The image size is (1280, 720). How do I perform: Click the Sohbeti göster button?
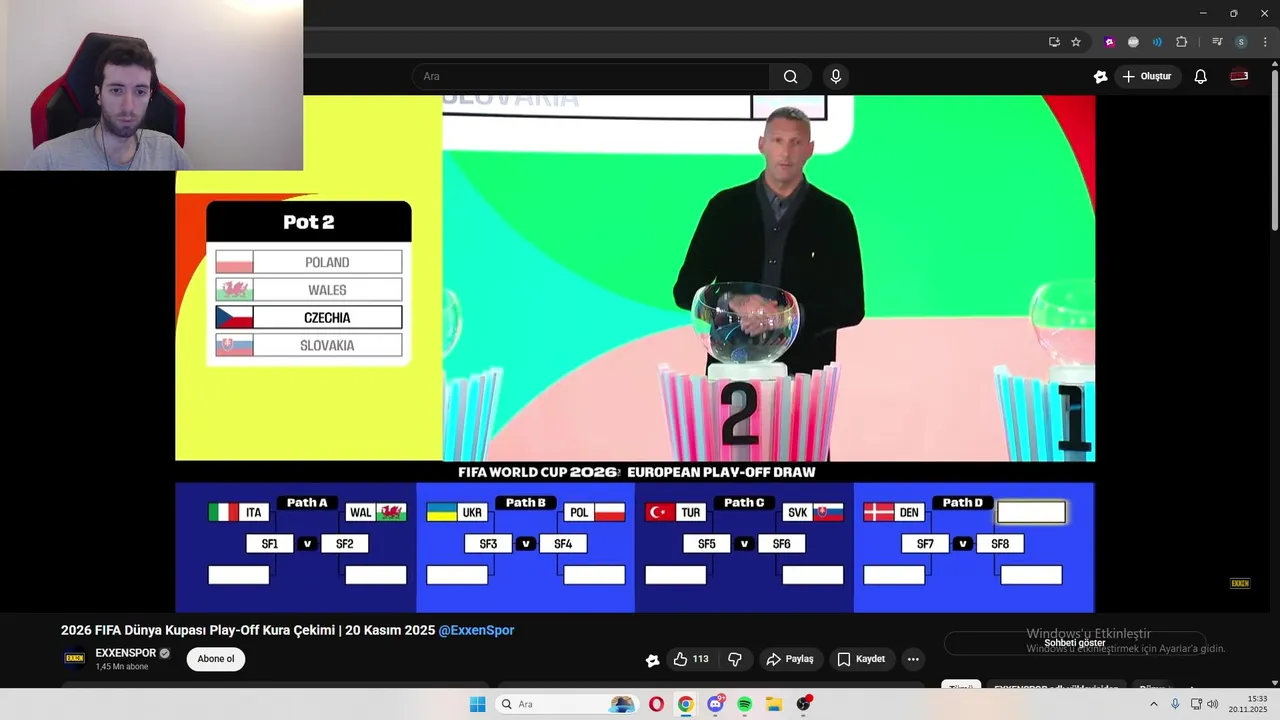1075,643
